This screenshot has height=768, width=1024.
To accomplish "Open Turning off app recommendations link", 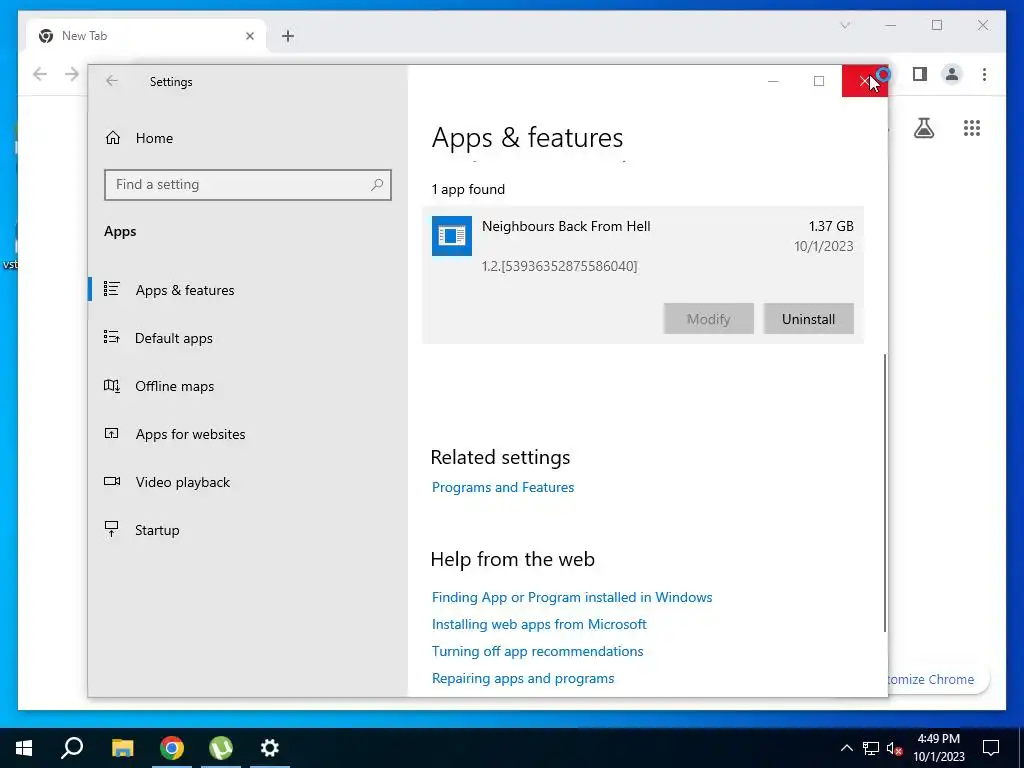I will [x=537, y=651].
